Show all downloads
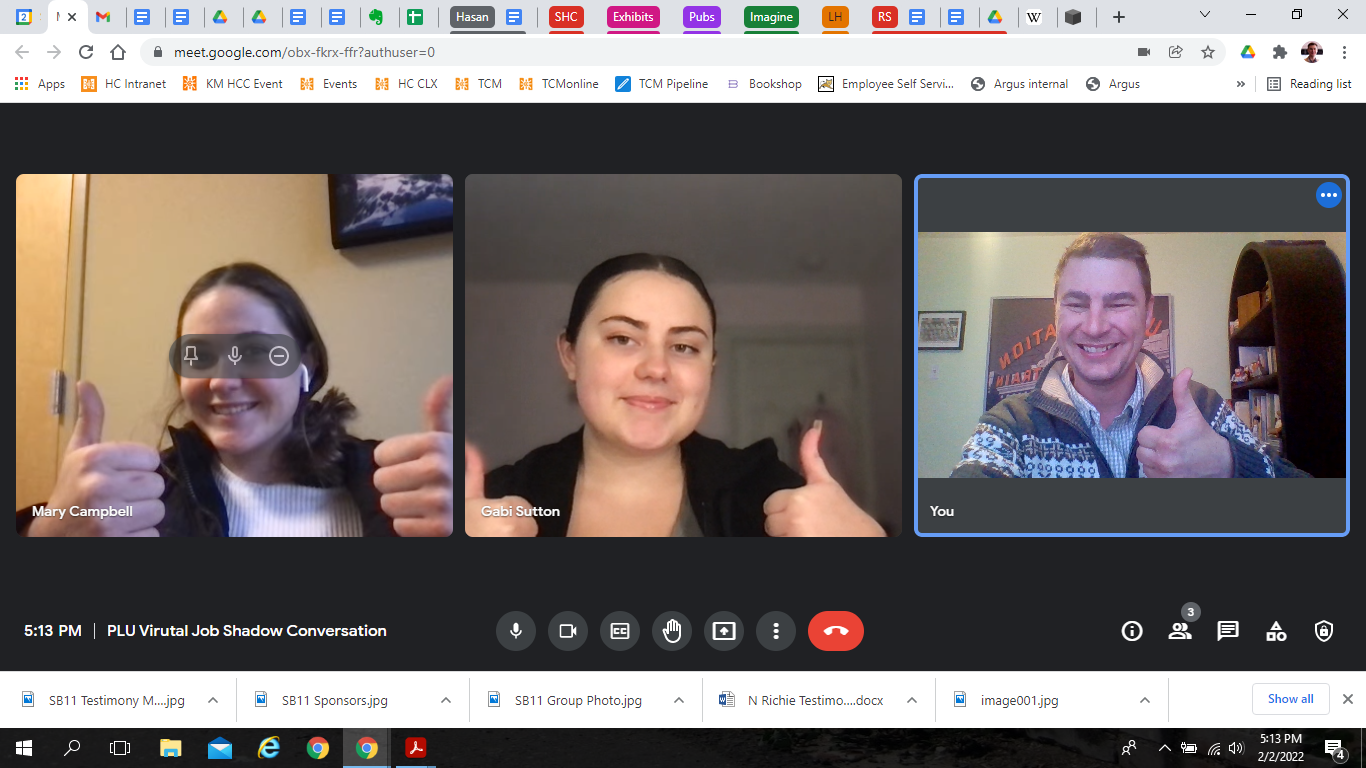This screenshot has height=768, width=1366. pyautogui.click(x=1291, y=699)
